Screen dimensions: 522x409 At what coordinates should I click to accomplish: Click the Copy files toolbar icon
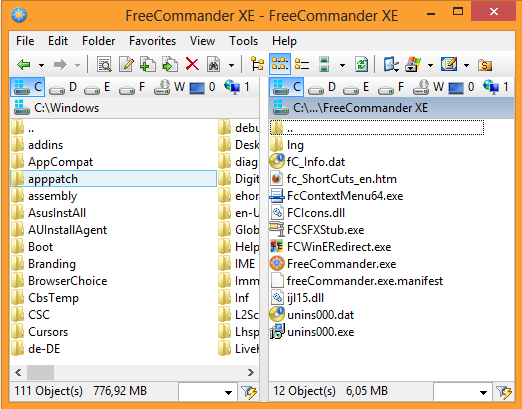(x=148, y=64)
